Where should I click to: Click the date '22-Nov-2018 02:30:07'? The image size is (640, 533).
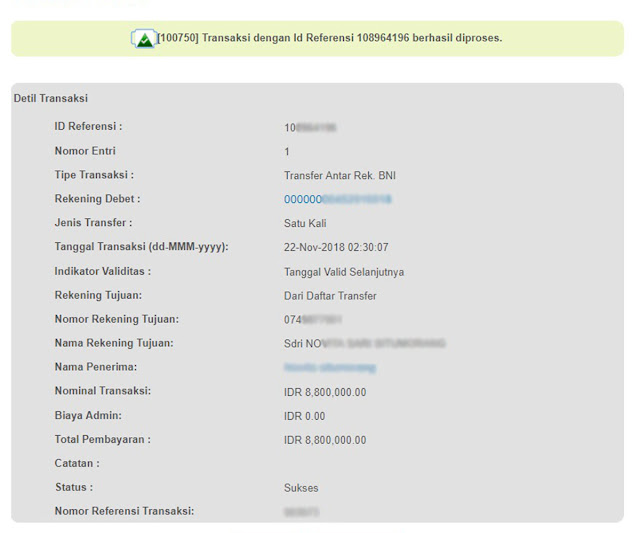[x=336, y=247]
